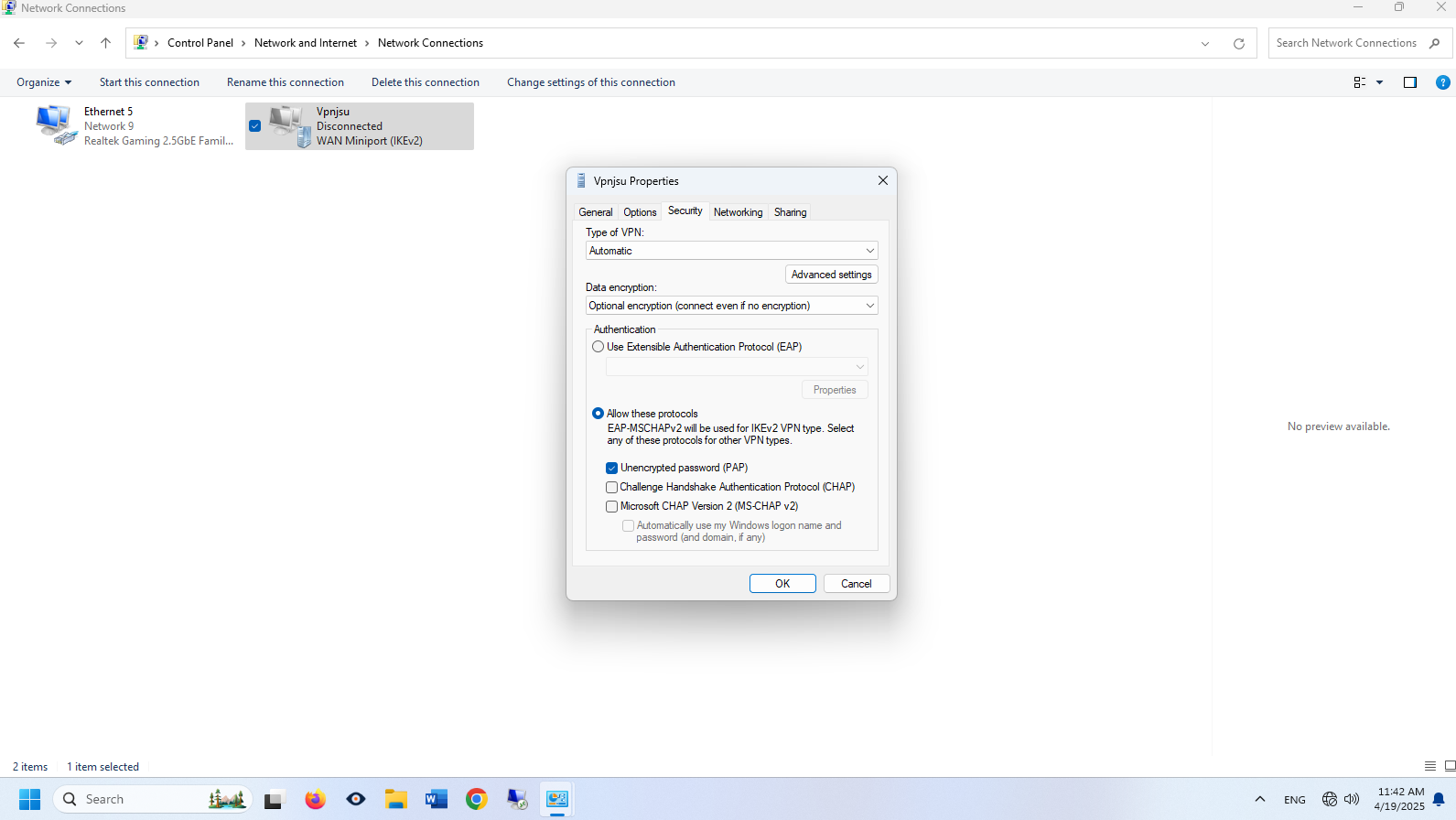Switch to the Options tab

click(640, 212)
